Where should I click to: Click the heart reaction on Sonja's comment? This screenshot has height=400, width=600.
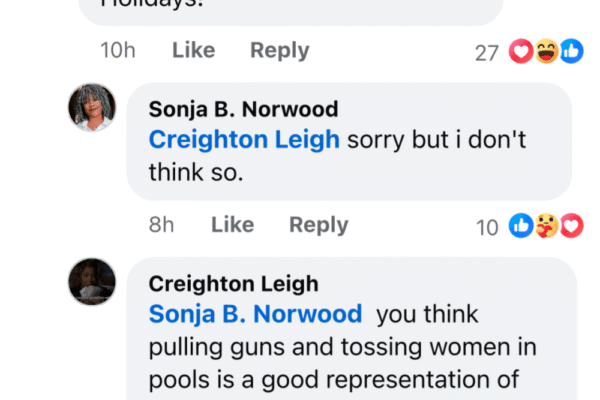click(571, 227)
